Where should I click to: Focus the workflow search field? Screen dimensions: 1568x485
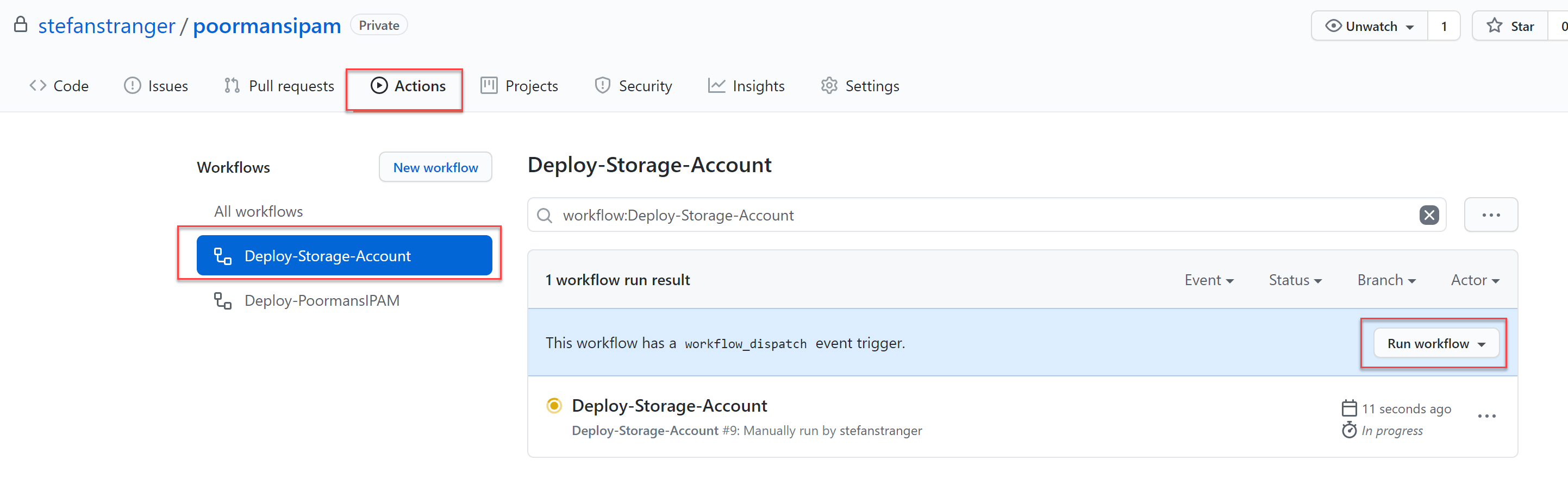pyautogui.click(x=974, y=216)
